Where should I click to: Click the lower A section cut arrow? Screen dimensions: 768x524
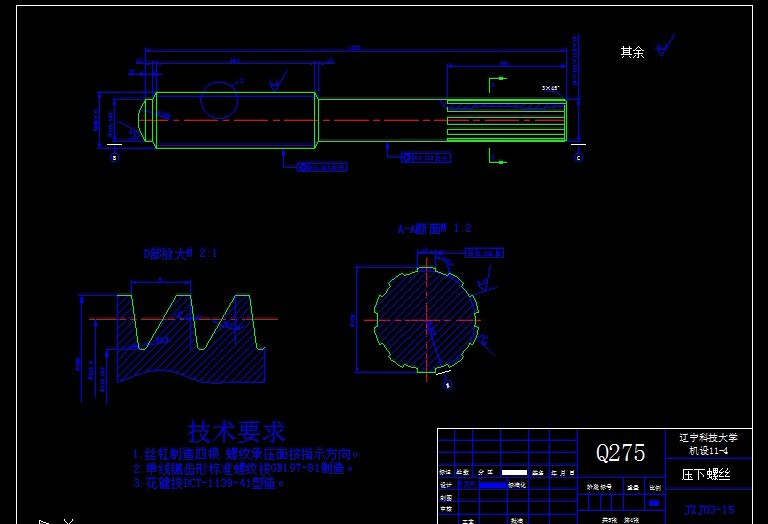tap(497, 156)
